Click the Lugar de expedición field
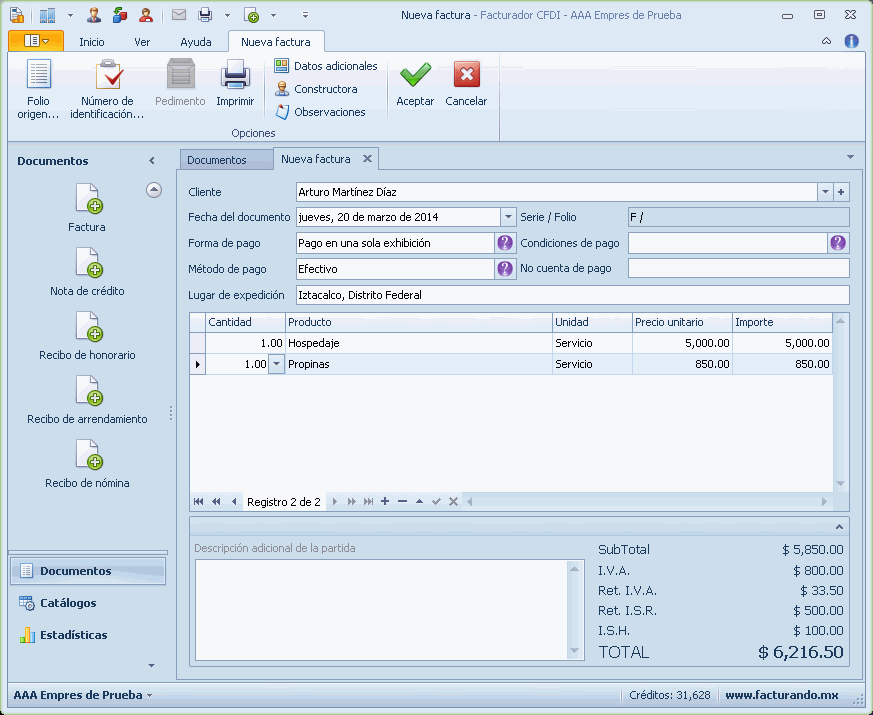The width and height of the screenshot is (873, 715). [571, 295]
